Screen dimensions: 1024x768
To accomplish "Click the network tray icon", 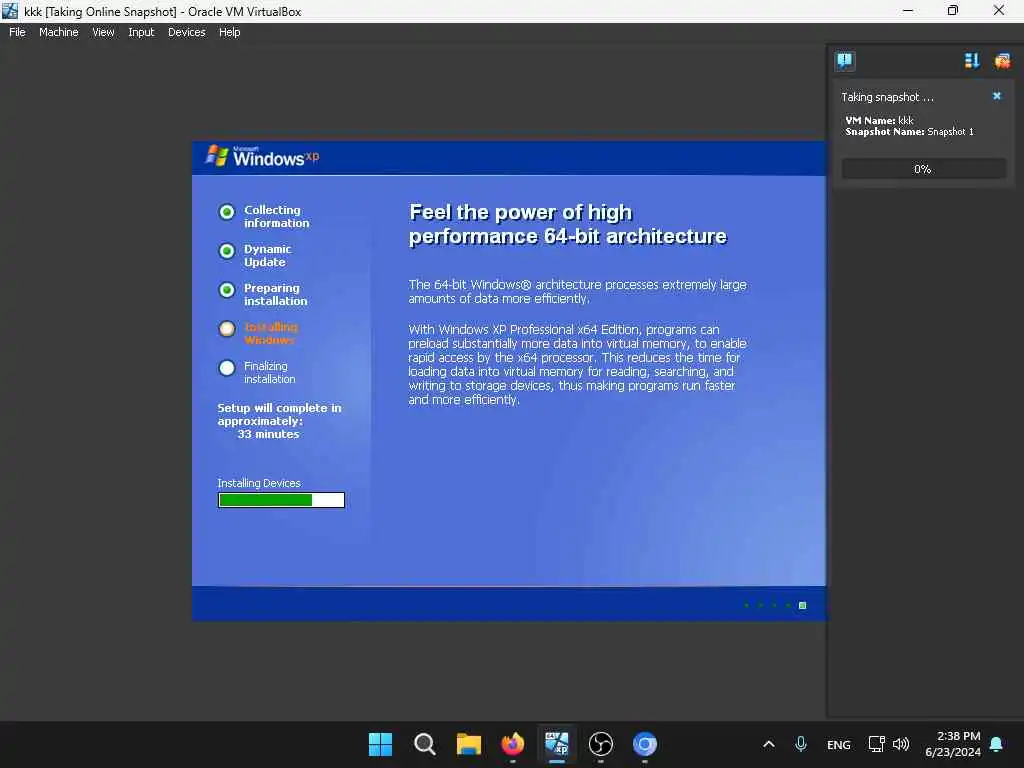I will tap(876, 744).
